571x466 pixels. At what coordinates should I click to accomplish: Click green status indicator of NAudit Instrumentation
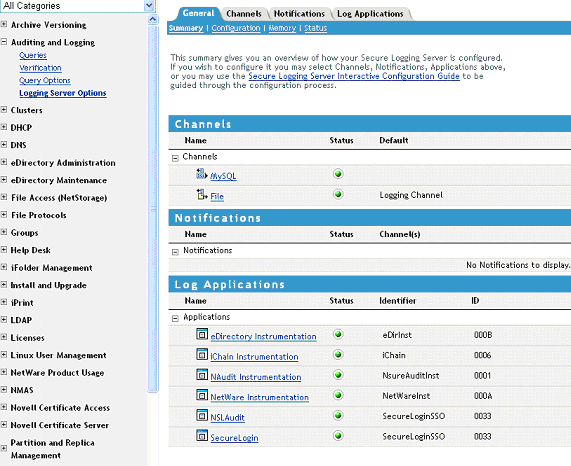pos(338,375)
